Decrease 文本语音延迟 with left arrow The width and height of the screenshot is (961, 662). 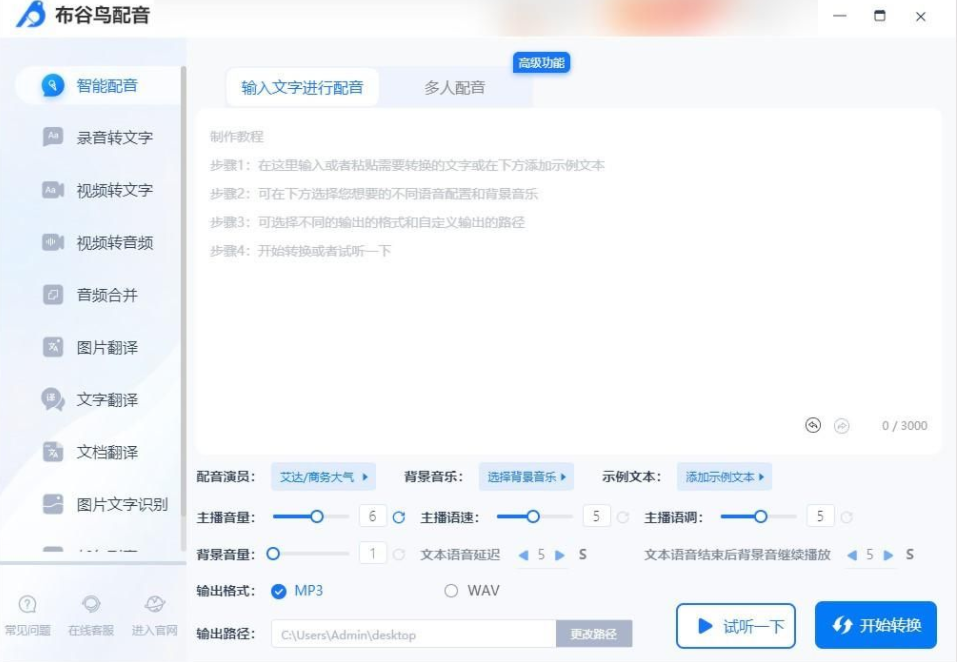pyautogui.click(x=523, y=555)
